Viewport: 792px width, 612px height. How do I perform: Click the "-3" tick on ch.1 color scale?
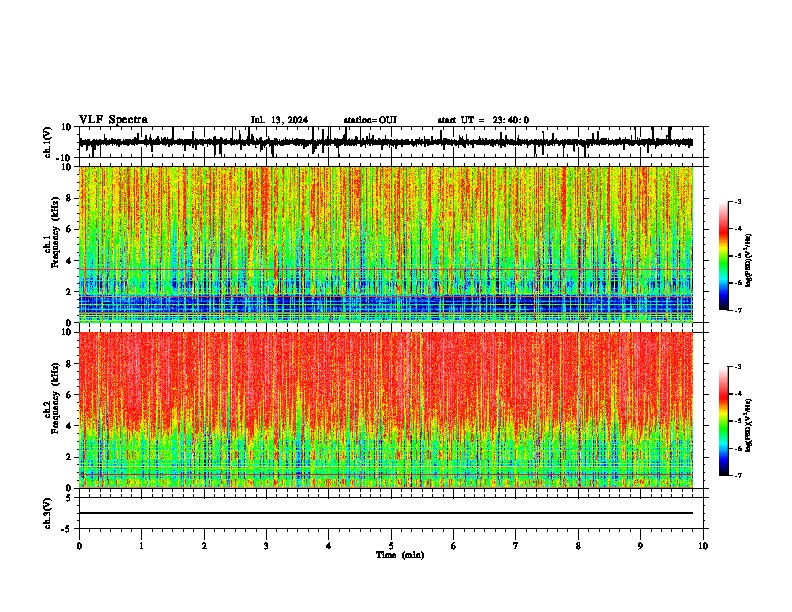coord(737,201)
